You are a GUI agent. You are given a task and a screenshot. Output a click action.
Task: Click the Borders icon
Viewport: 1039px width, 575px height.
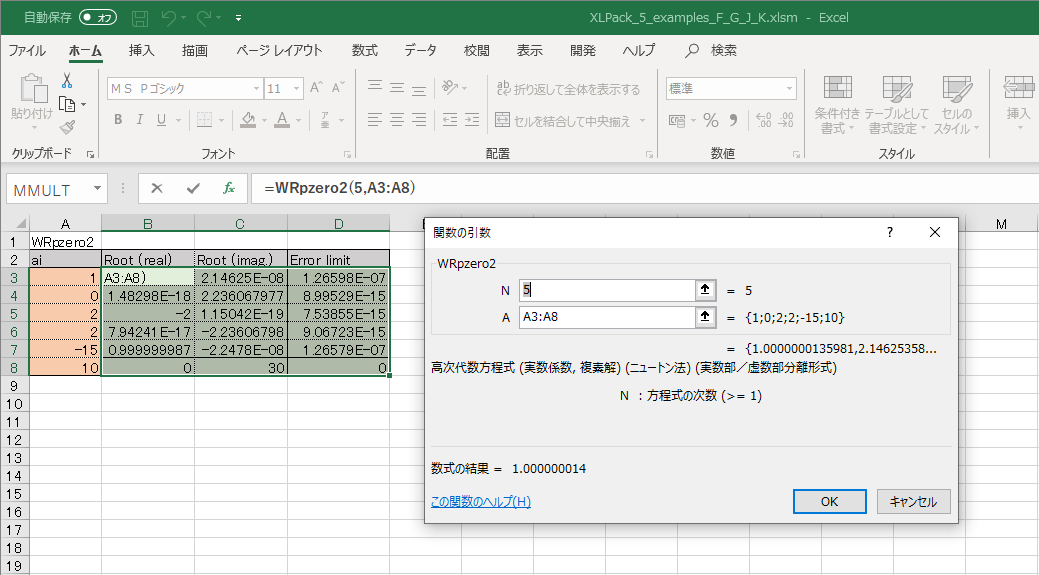click(205, 119)
